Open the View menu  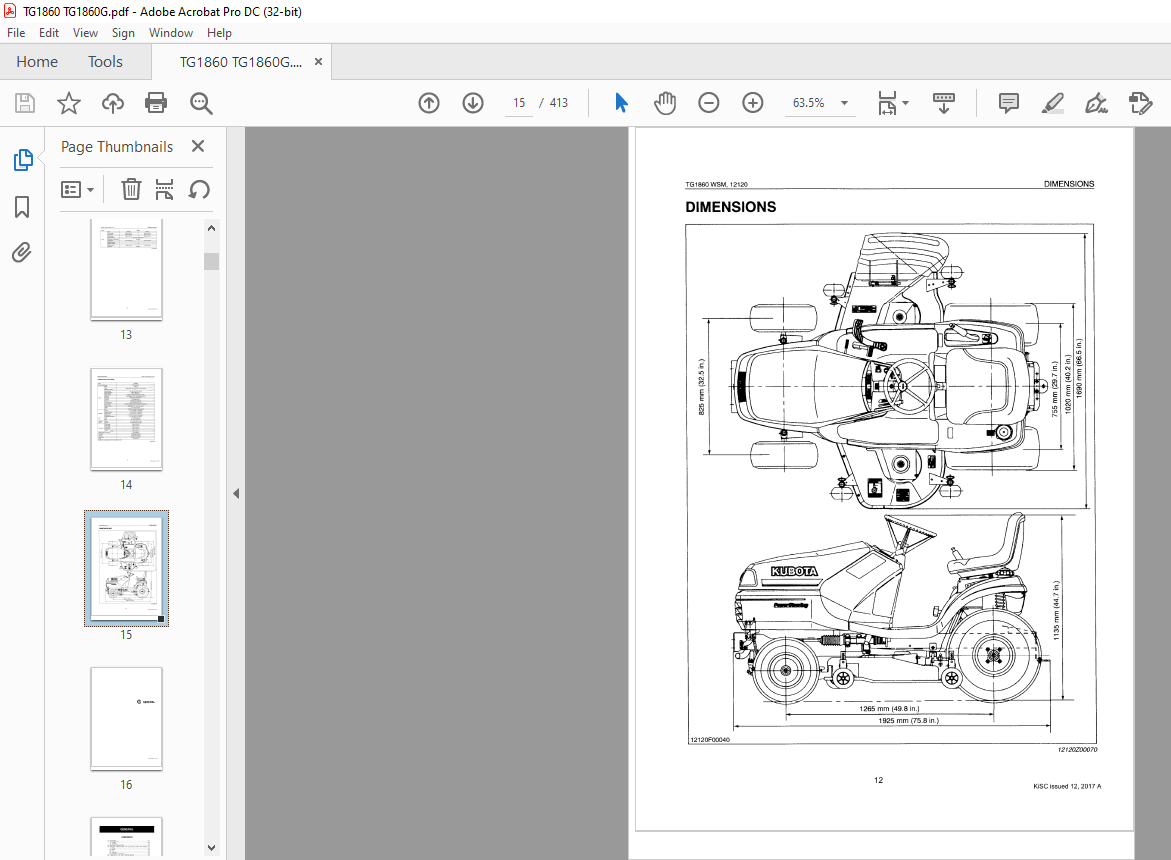85,33
